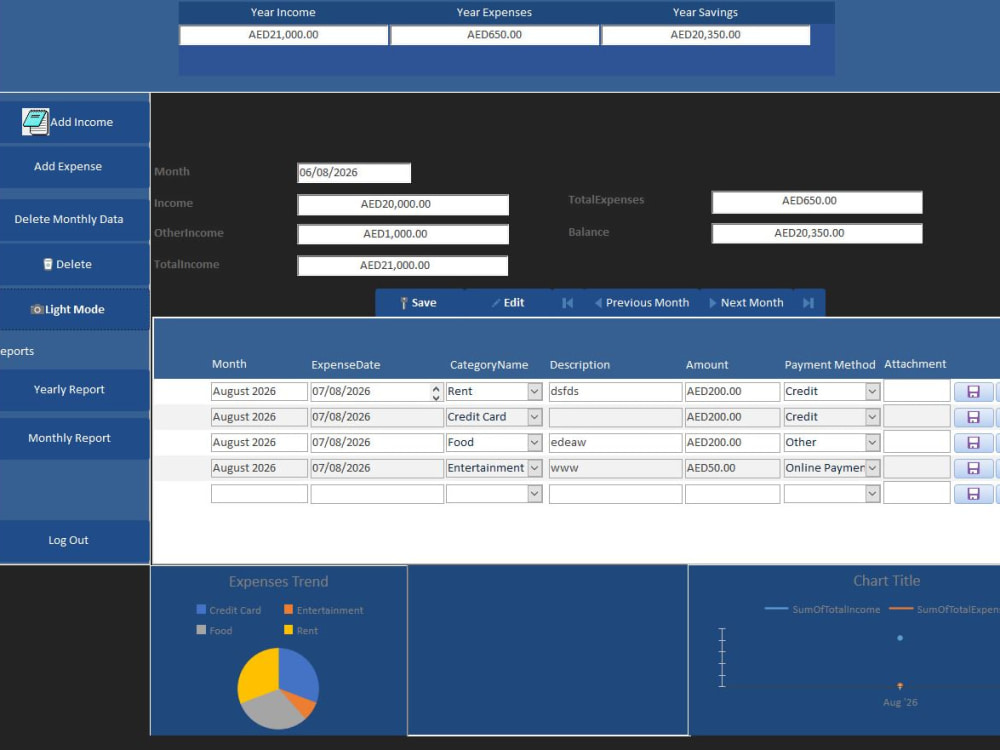
Task: Jump to last record with the arrow icon
Action: click(x=808, y=303)
